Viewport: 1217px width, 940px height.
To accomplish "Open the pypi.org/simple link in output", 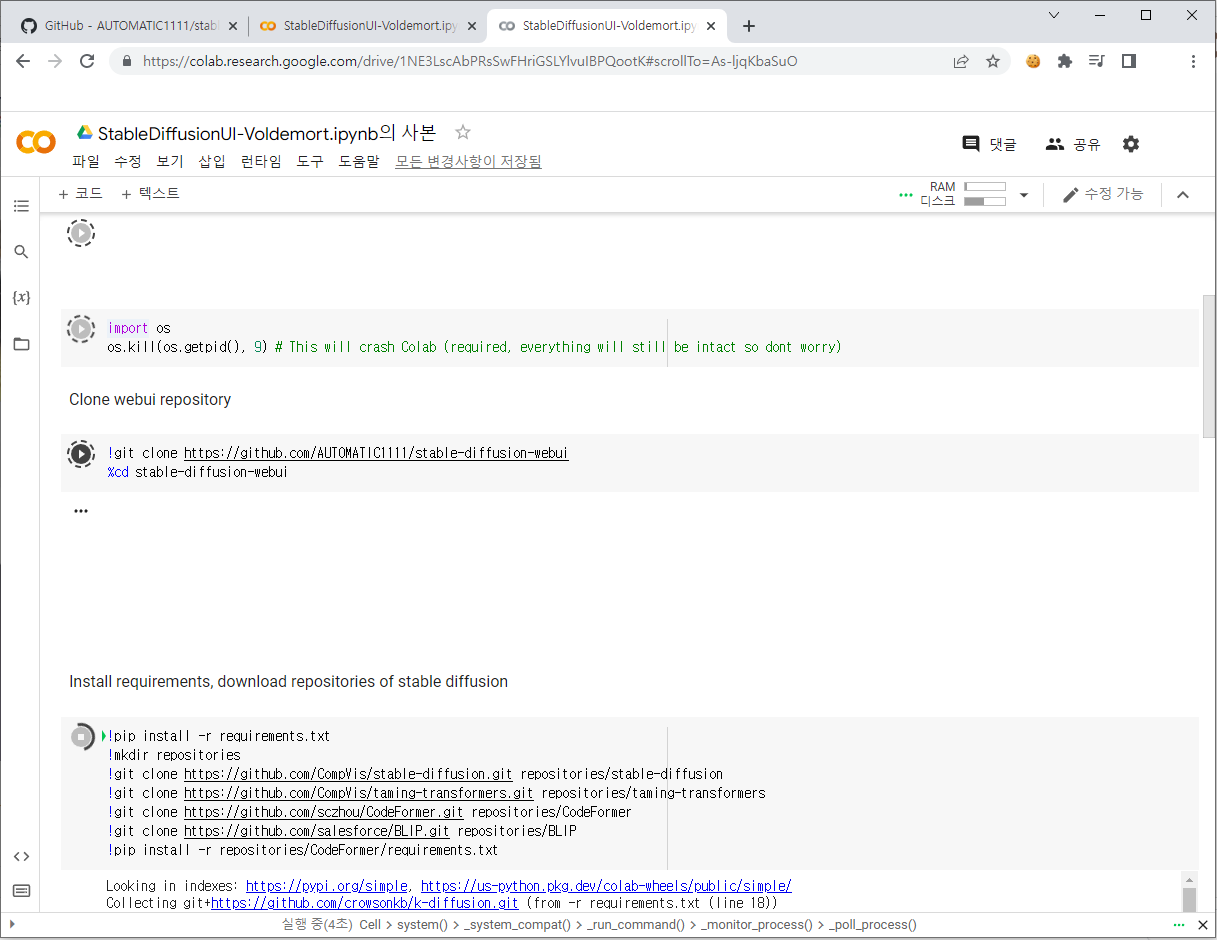I will pos(326,886).
